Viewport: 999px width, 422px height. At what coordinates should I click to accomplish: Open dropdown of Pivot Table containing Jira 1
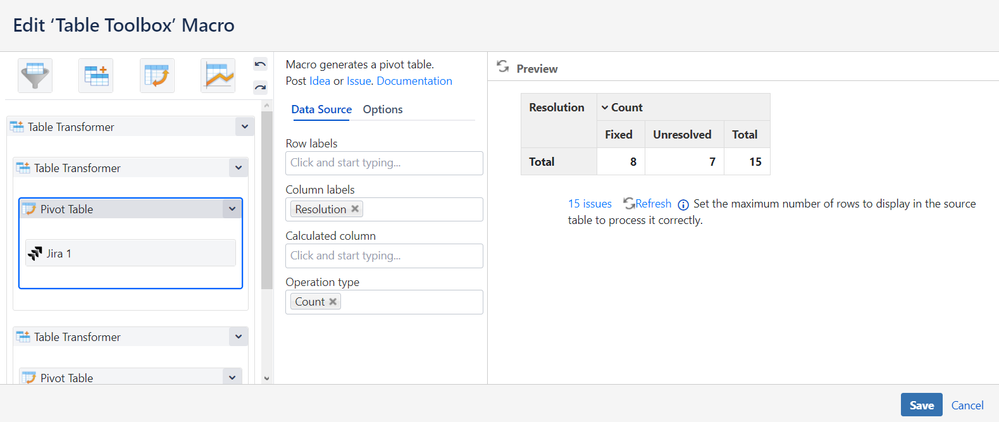[x=232, y=209]
